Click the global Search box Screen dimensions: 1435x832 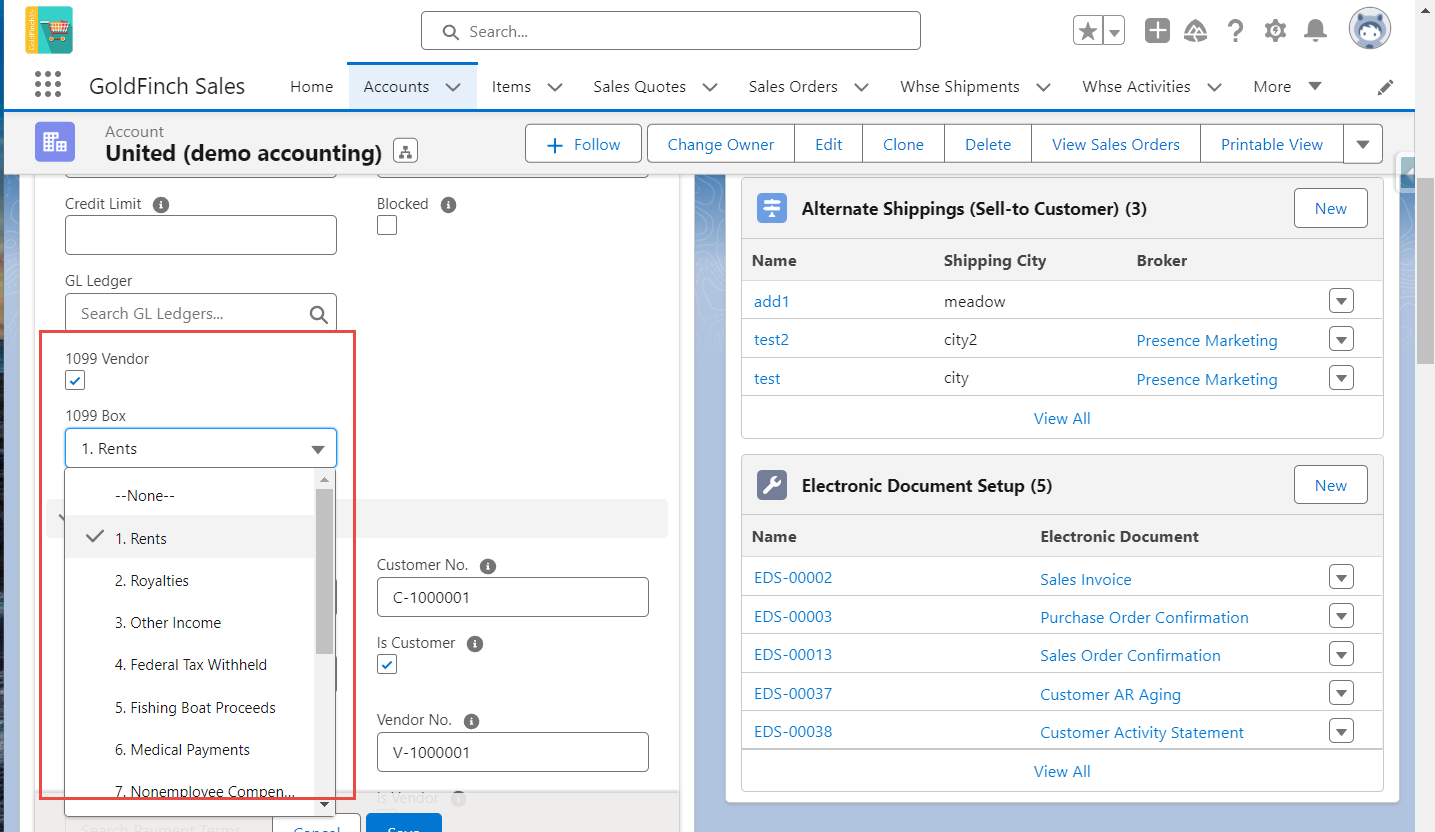click(x=670, y=31)
